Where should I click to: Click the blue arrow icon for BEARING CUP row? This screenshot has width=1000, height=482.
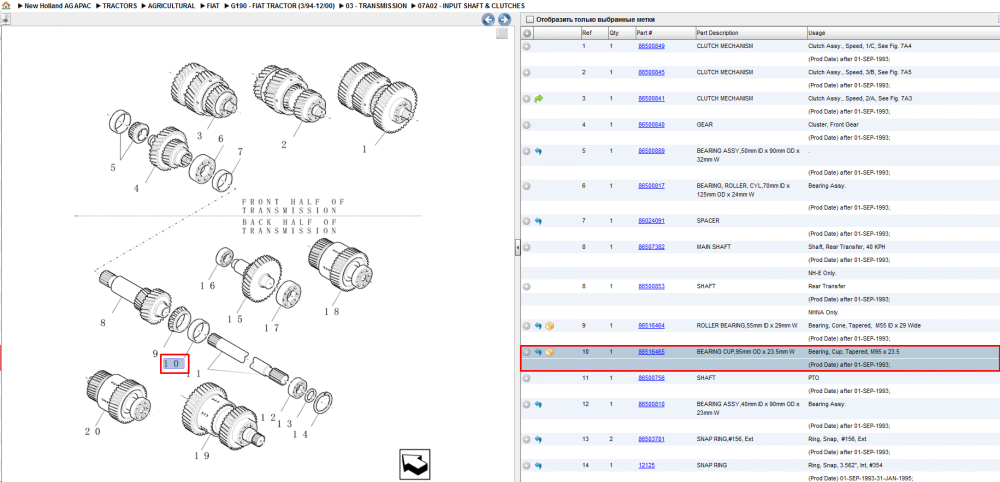pos(538,352)
